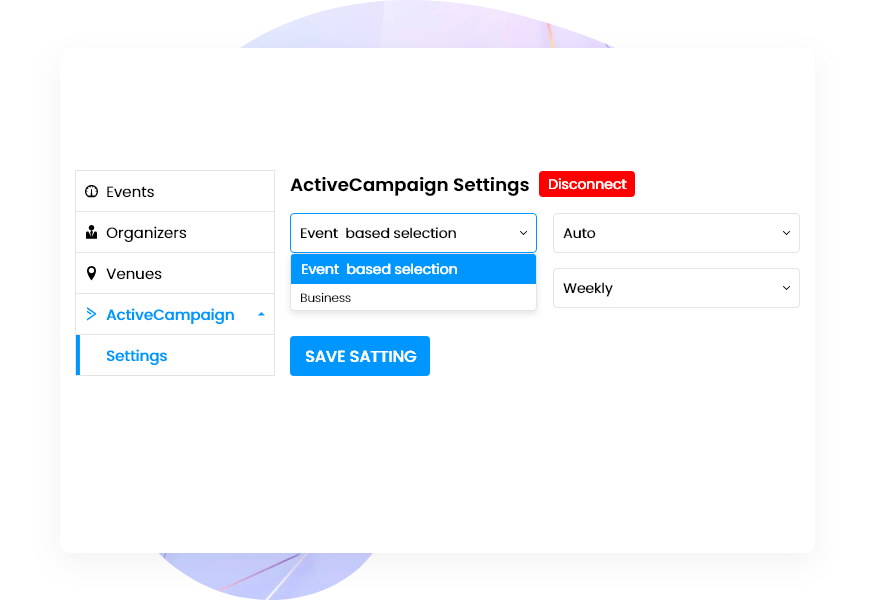
Task: Open the Weekly dropdown
Action: [676, 288]
